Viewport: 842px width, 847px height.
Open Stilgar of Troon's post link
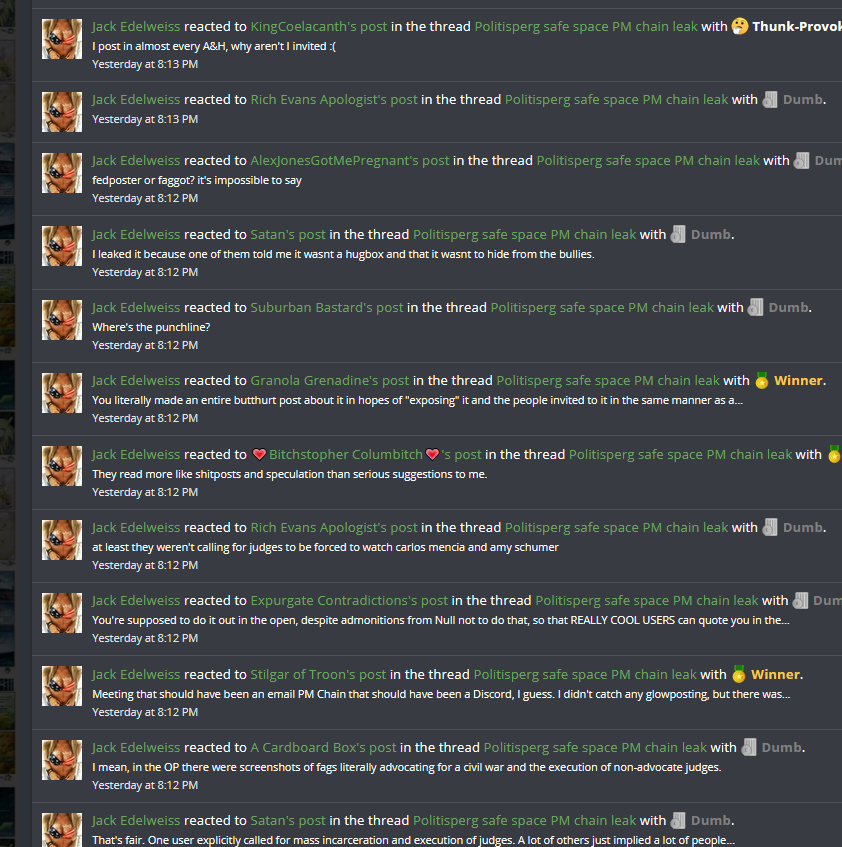[319, 674]
